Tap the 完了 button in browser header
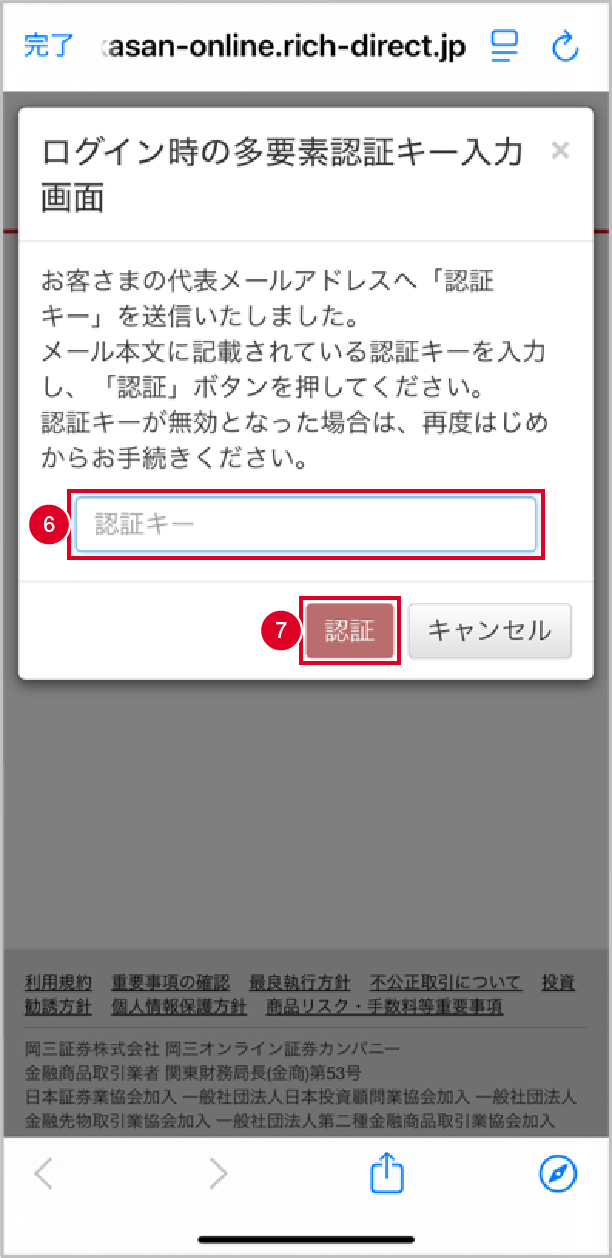The width and height of the screenshot is (612, 1258). [x=47, y=46]
